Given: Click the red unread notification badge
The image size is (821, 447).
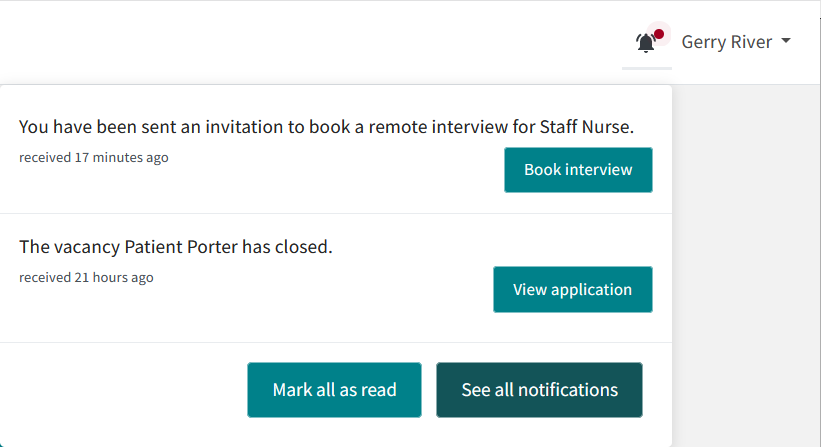Looking at the screenshot, I should click(659, 34).
